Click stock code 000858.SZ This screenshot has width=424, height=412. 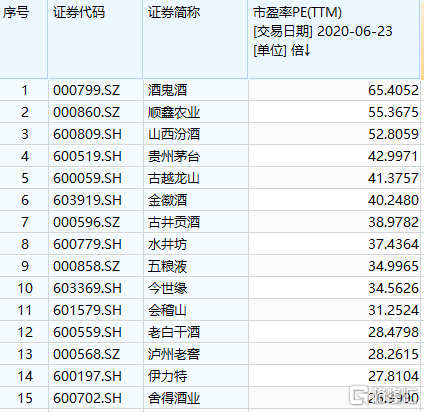tap(86, 266)
